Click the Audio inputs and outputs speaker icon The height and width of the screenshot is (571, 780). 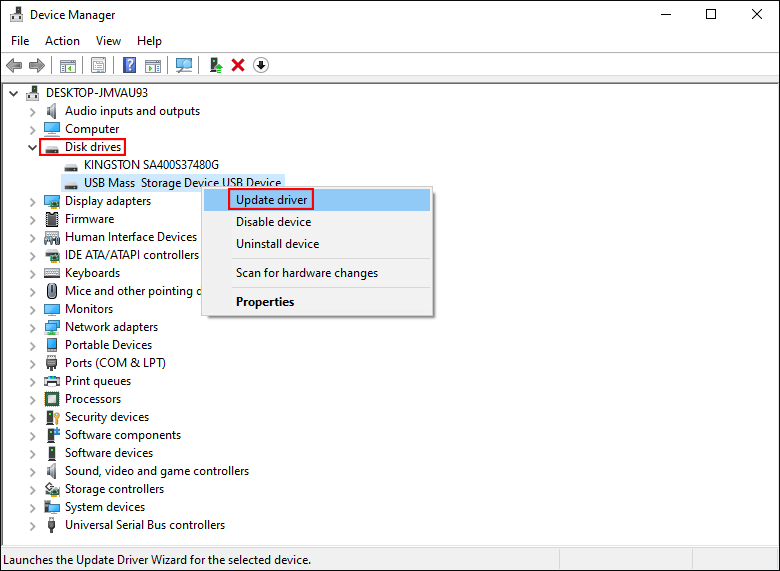tap(52, 111)
